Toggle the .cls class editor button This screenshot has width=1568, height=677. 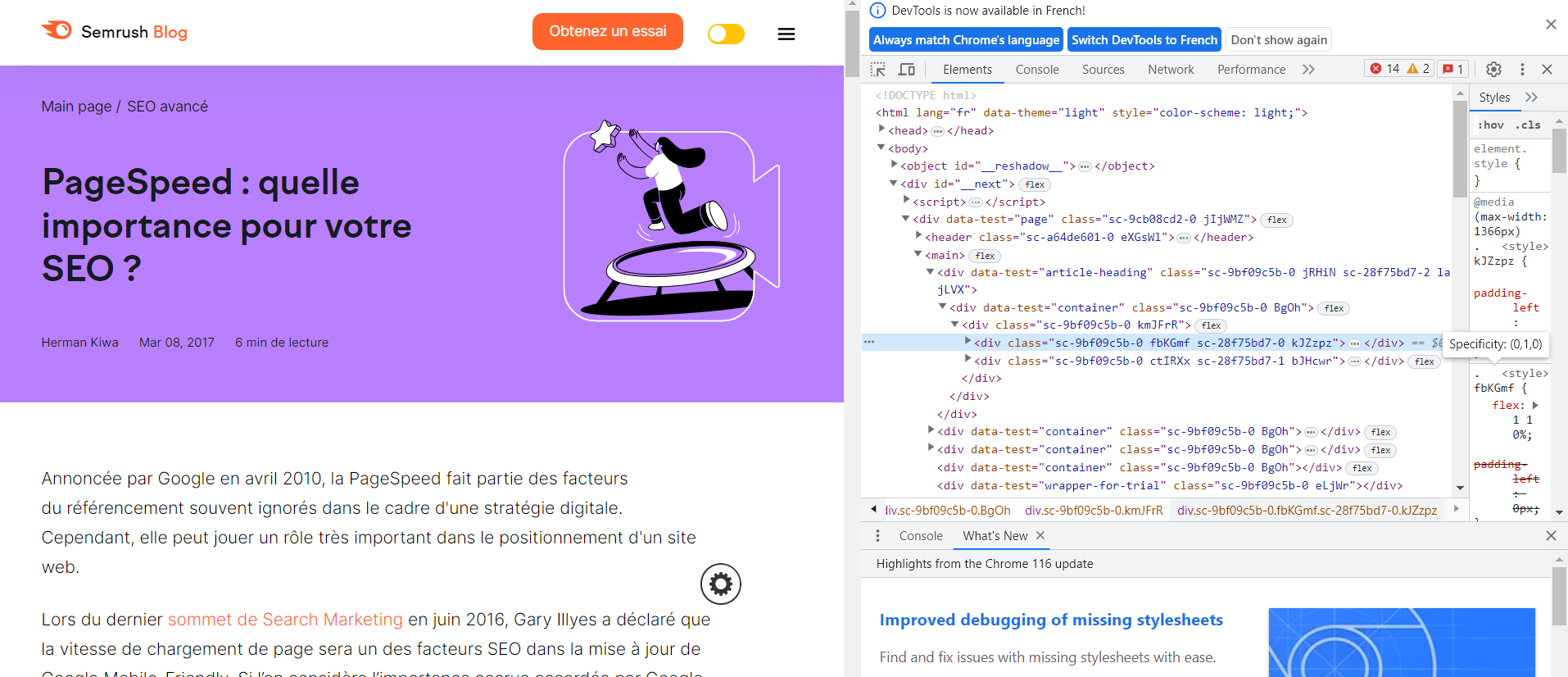[1528, 125]
